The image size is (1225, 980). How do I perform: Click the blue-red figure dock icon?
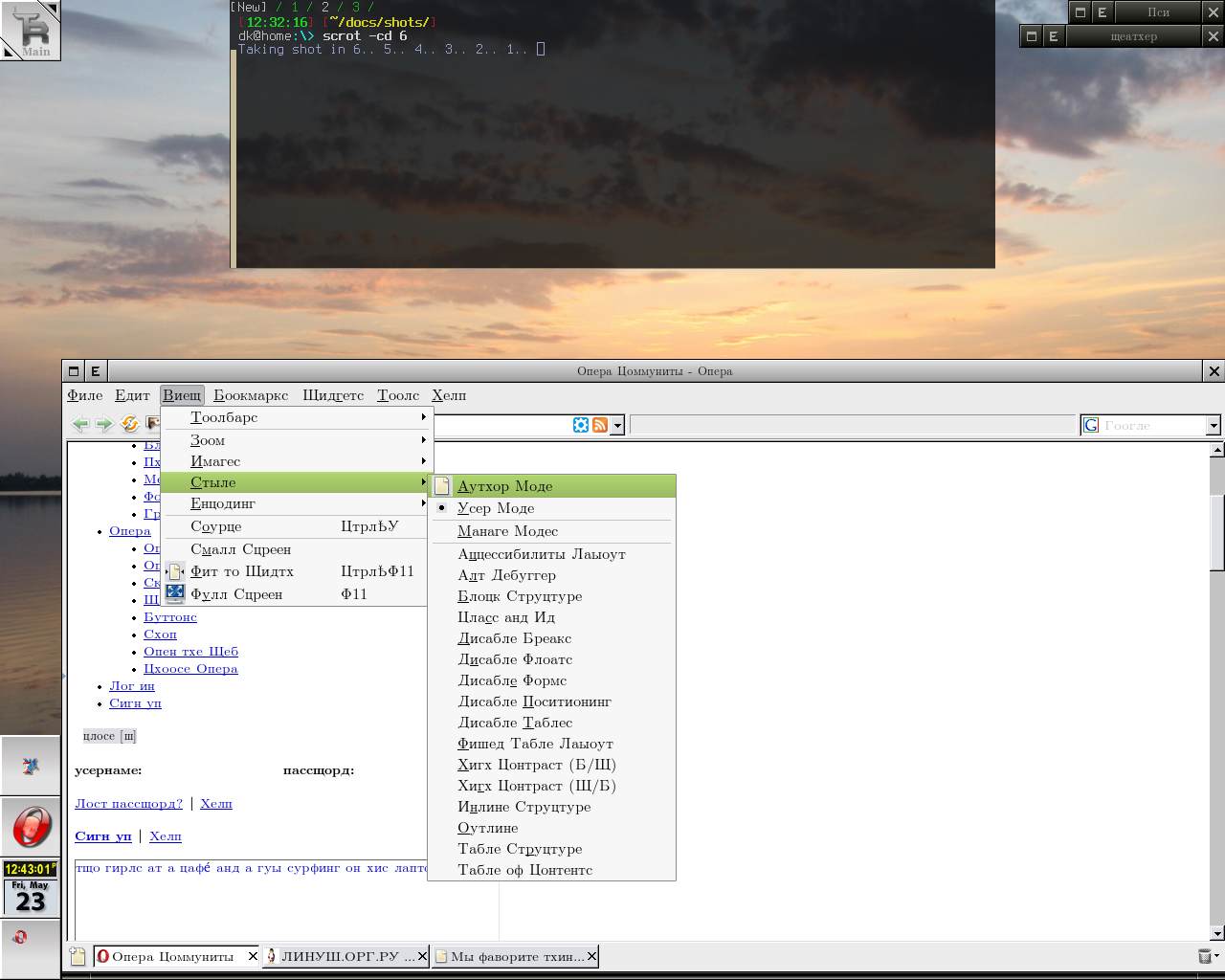point(31,766)
